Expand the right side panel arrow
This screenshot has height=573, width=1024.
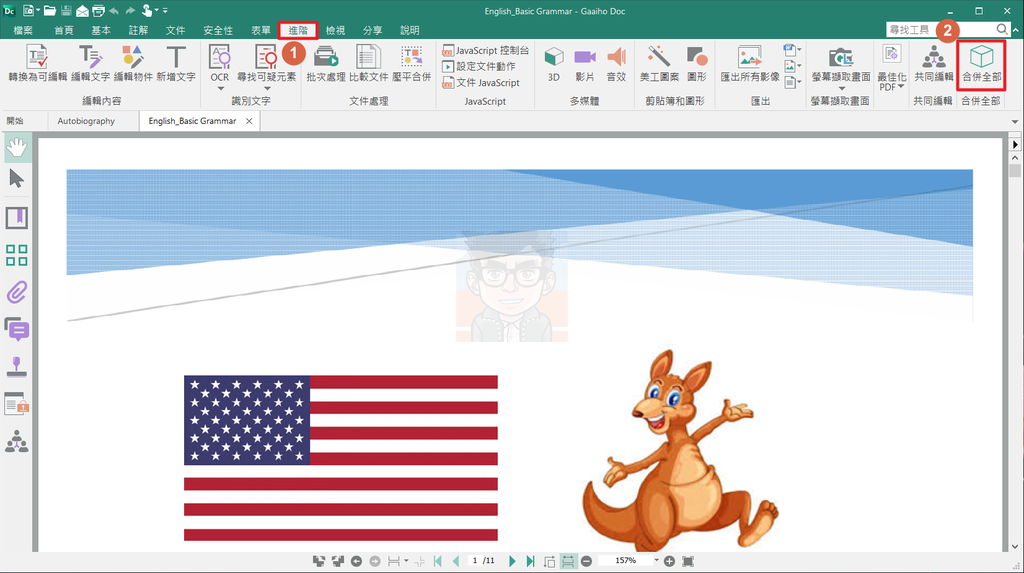click(x=1015, y=144)
